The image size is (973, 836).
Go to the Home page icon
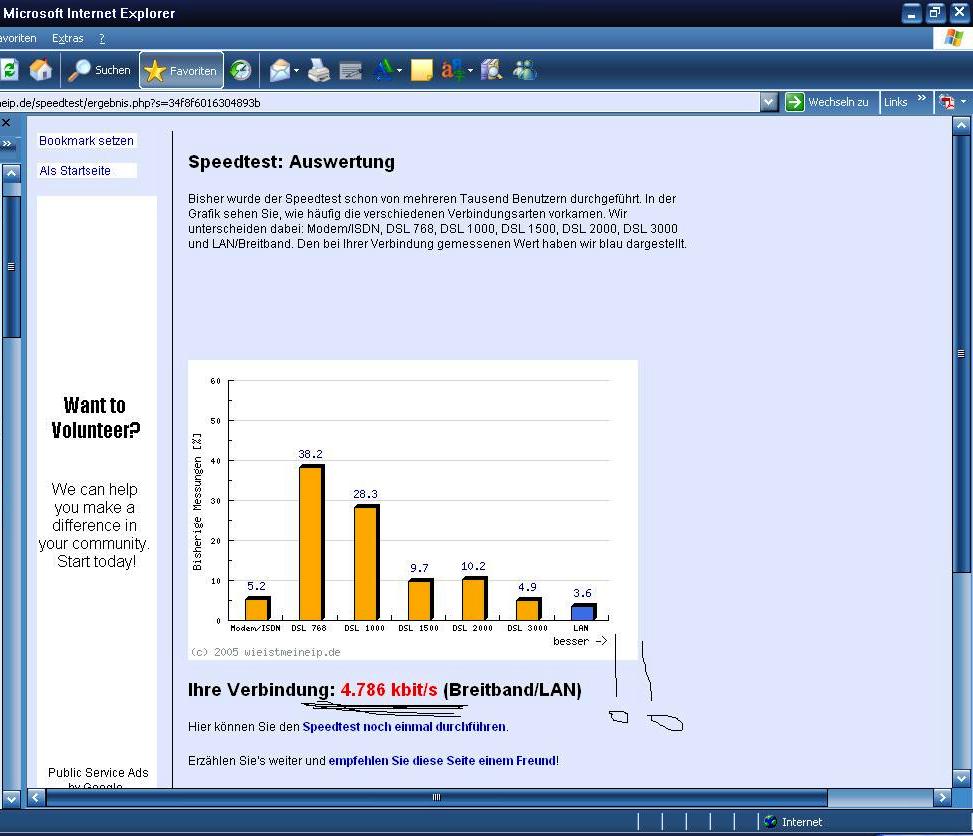[41, 70]
